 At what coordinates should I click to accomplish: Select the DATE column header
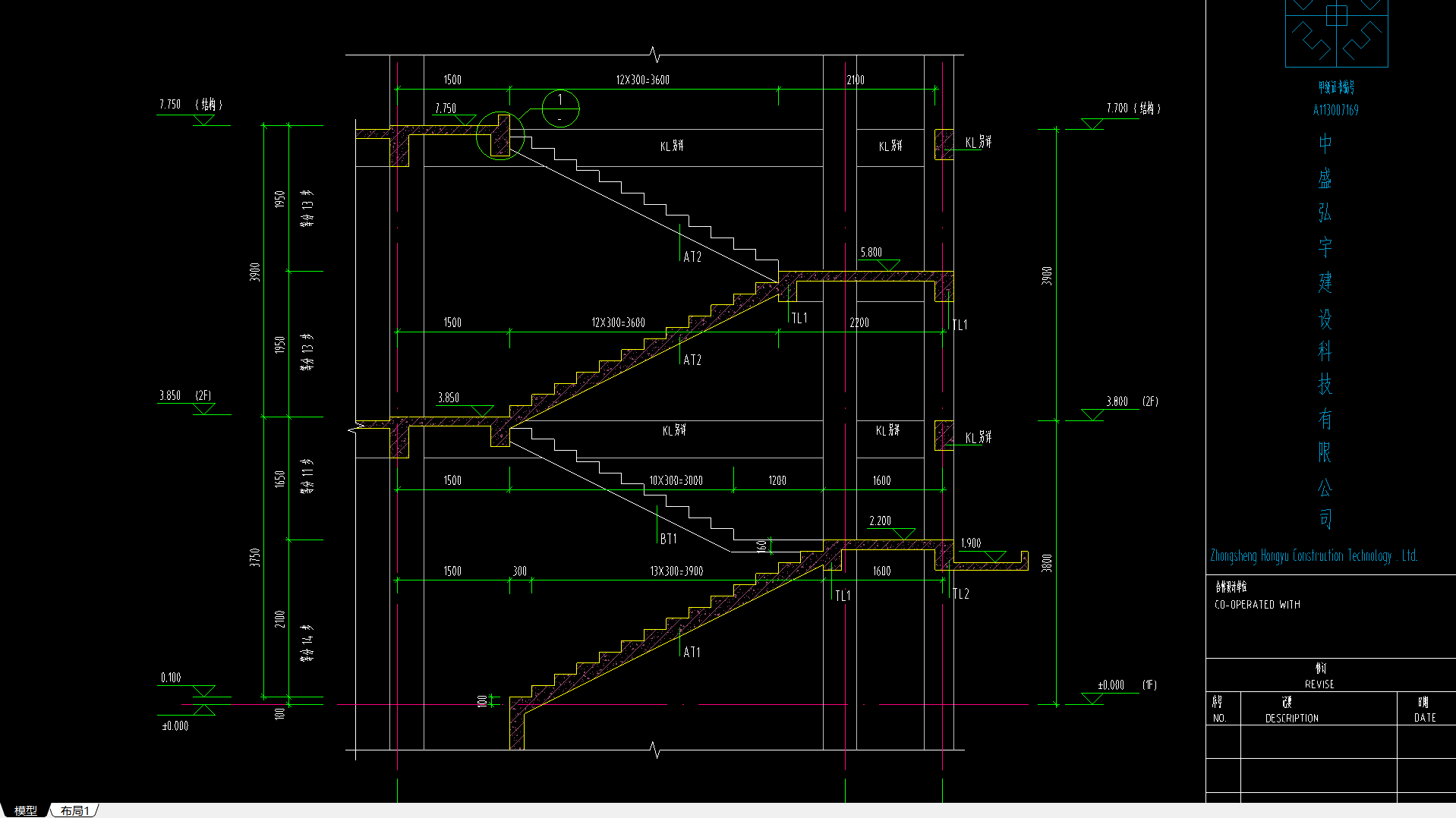coord(1425,718)
